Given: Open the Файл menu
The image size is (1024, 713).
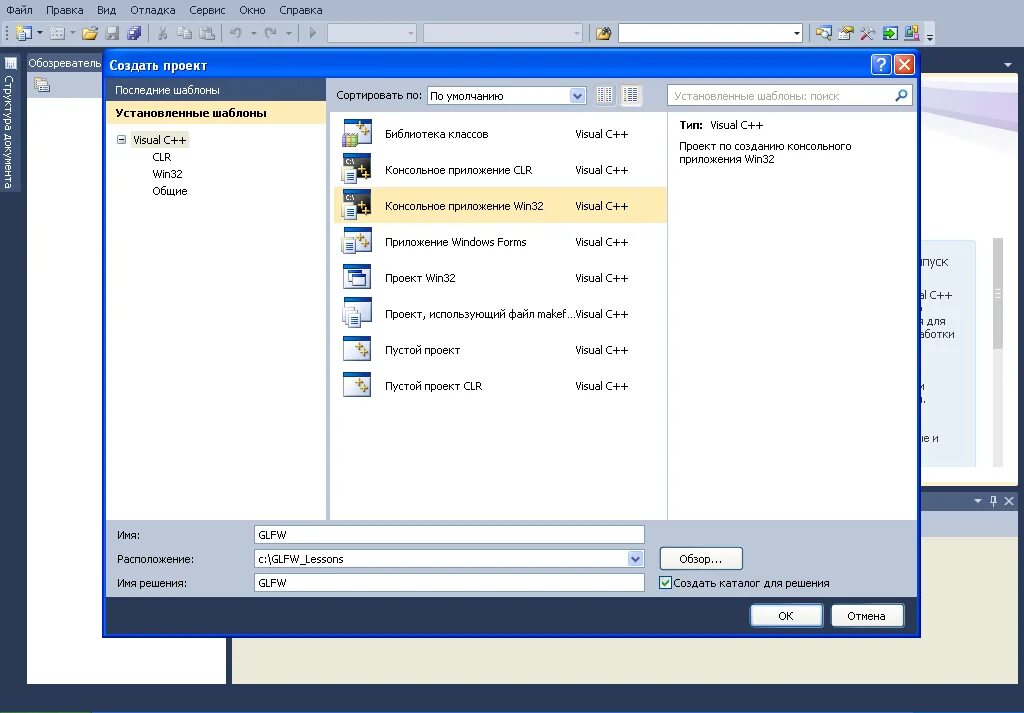Looking at the screenshot, I should [19, 10].
